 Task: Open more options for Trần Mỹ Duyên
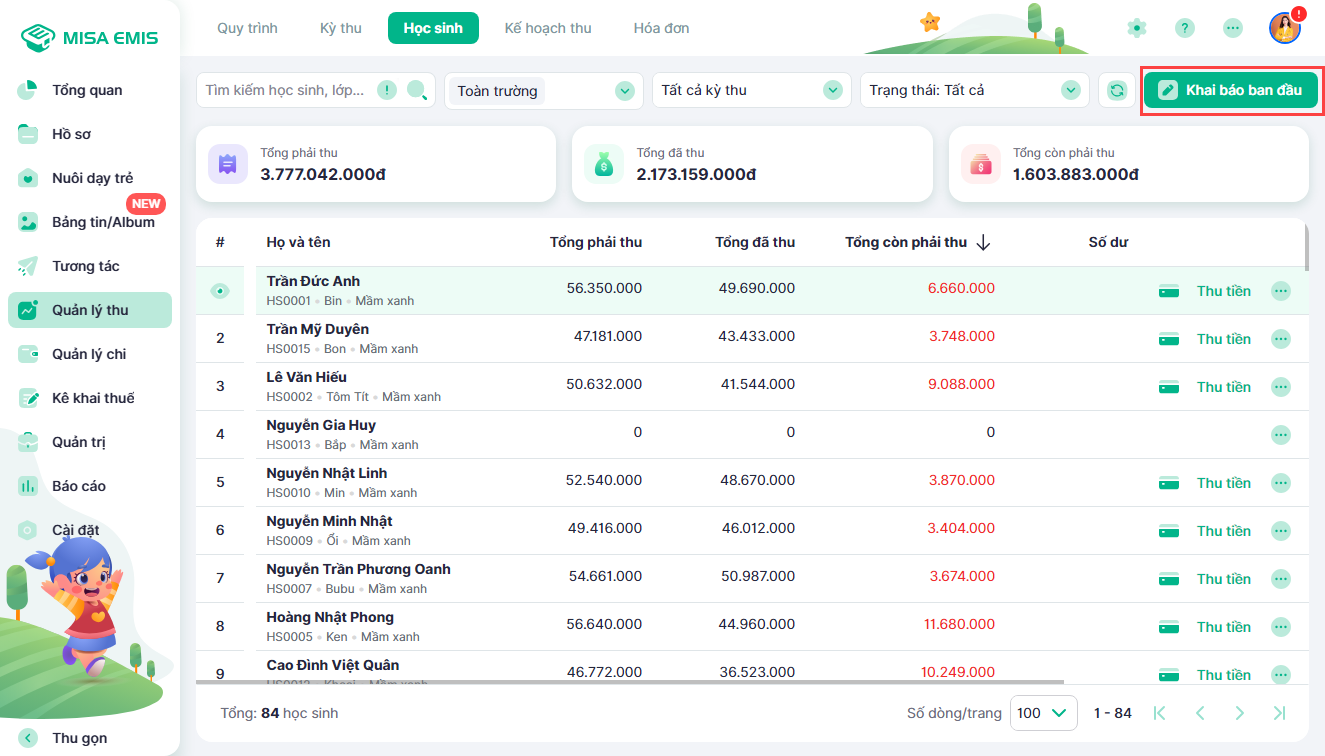click(x=1280, y=339)
